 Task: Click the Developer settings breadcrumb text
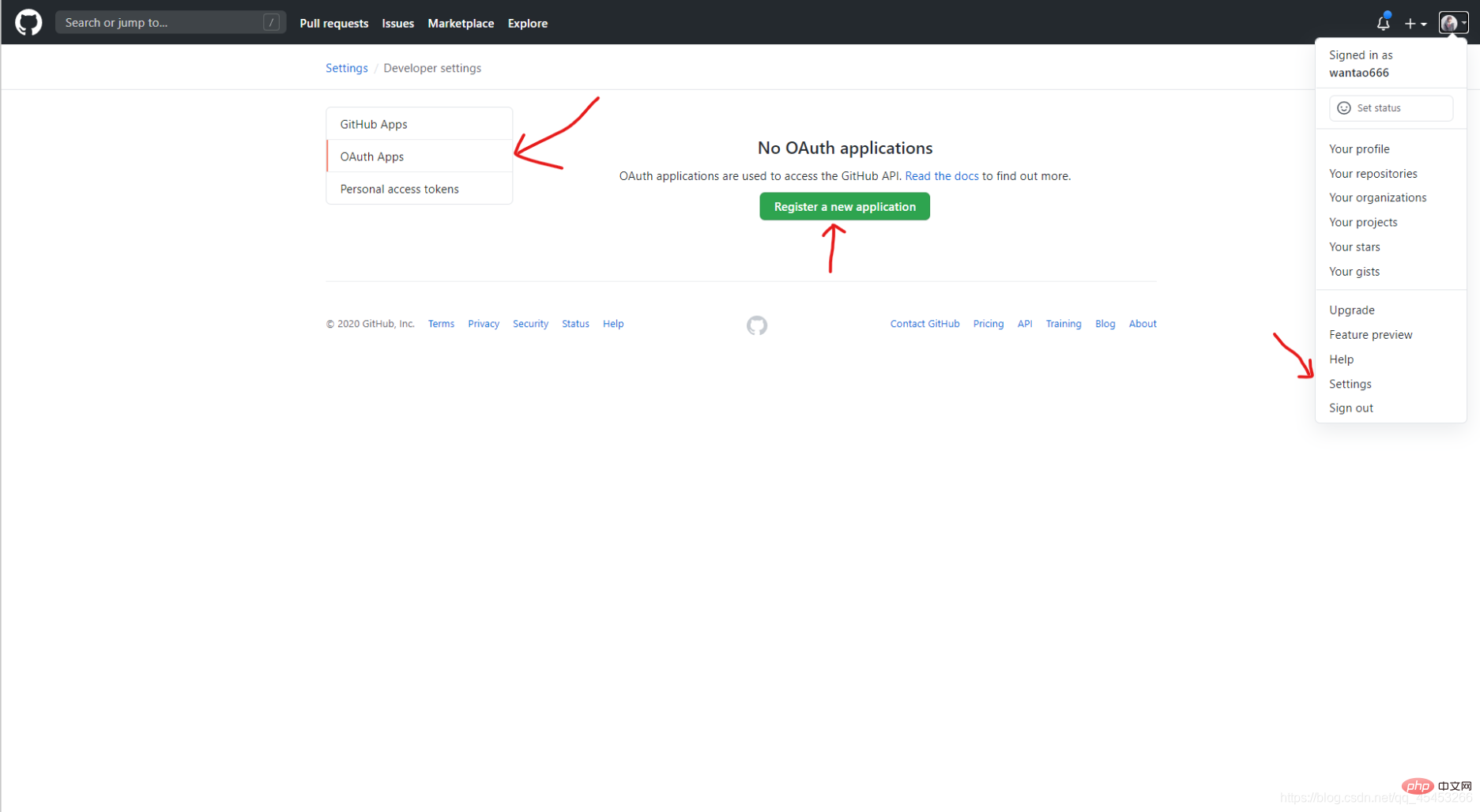[x=432, y=68]
